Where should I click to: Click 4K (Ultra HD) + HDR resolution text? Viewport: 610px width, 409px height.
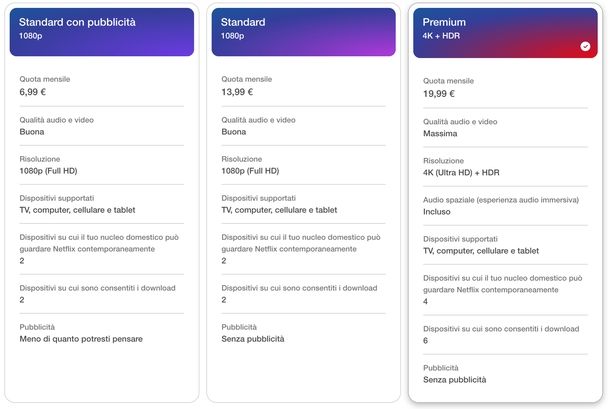pos(461,172)
